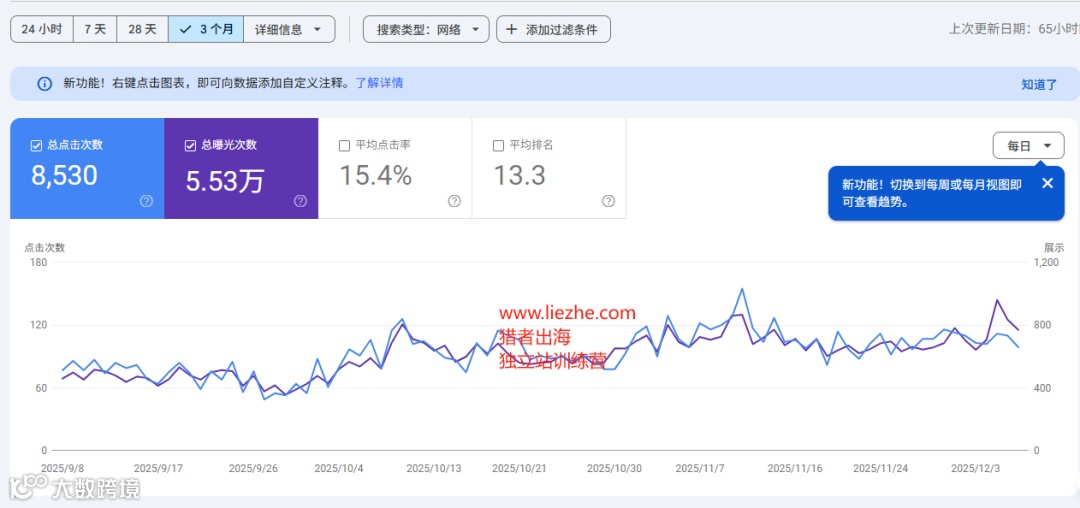Image resolution: width=1080 pixels, height=508 pixels.
Task: Click the 15.4% average CTR value
Action: pos(376,176)
